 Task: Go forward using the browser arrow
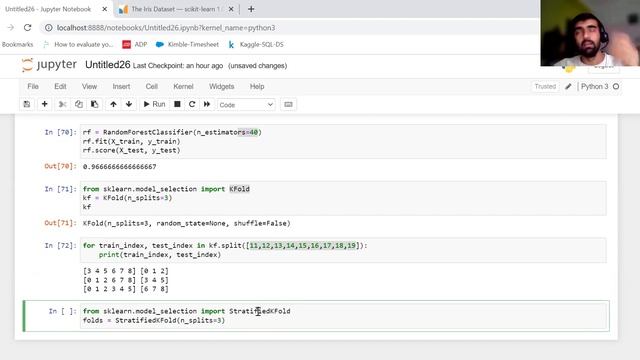click(x=11, y=28)
